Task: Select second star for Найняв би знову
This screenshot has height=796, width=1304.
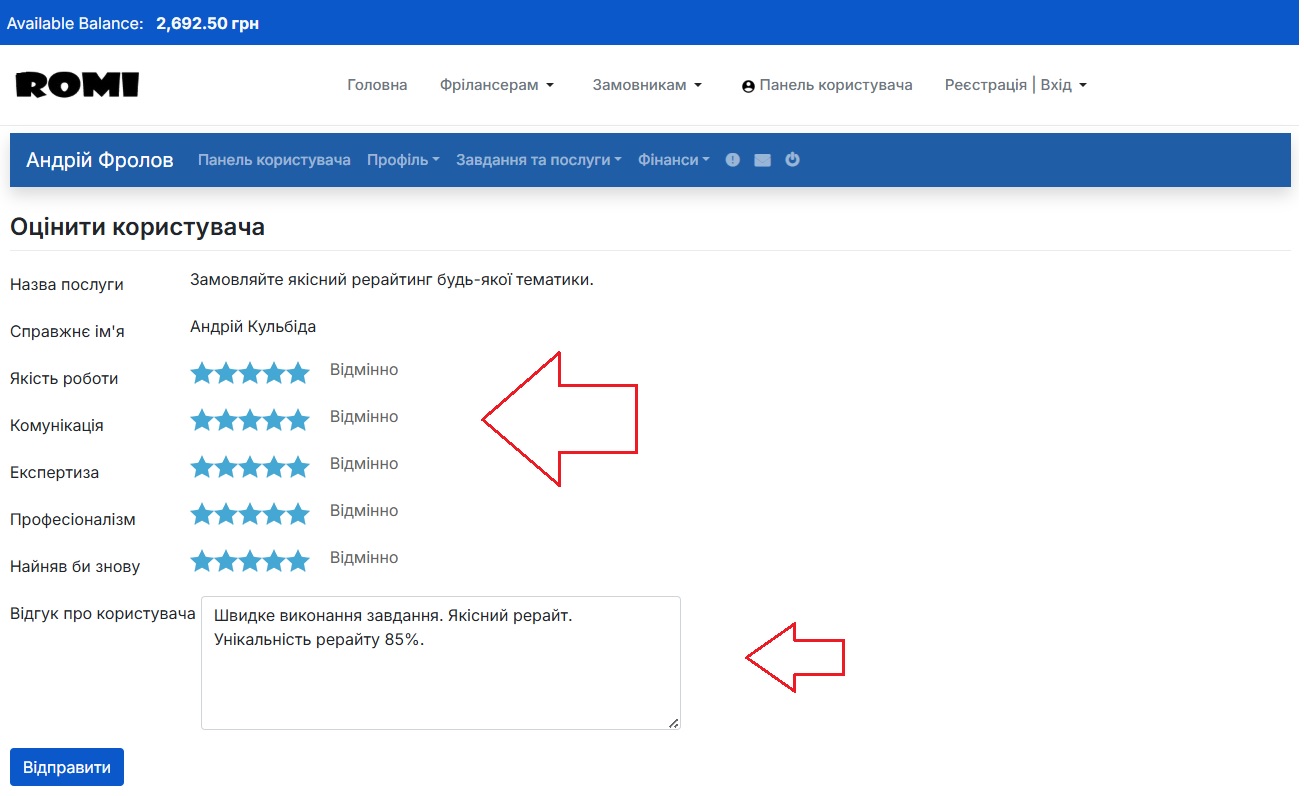Action: click(226, 562)
